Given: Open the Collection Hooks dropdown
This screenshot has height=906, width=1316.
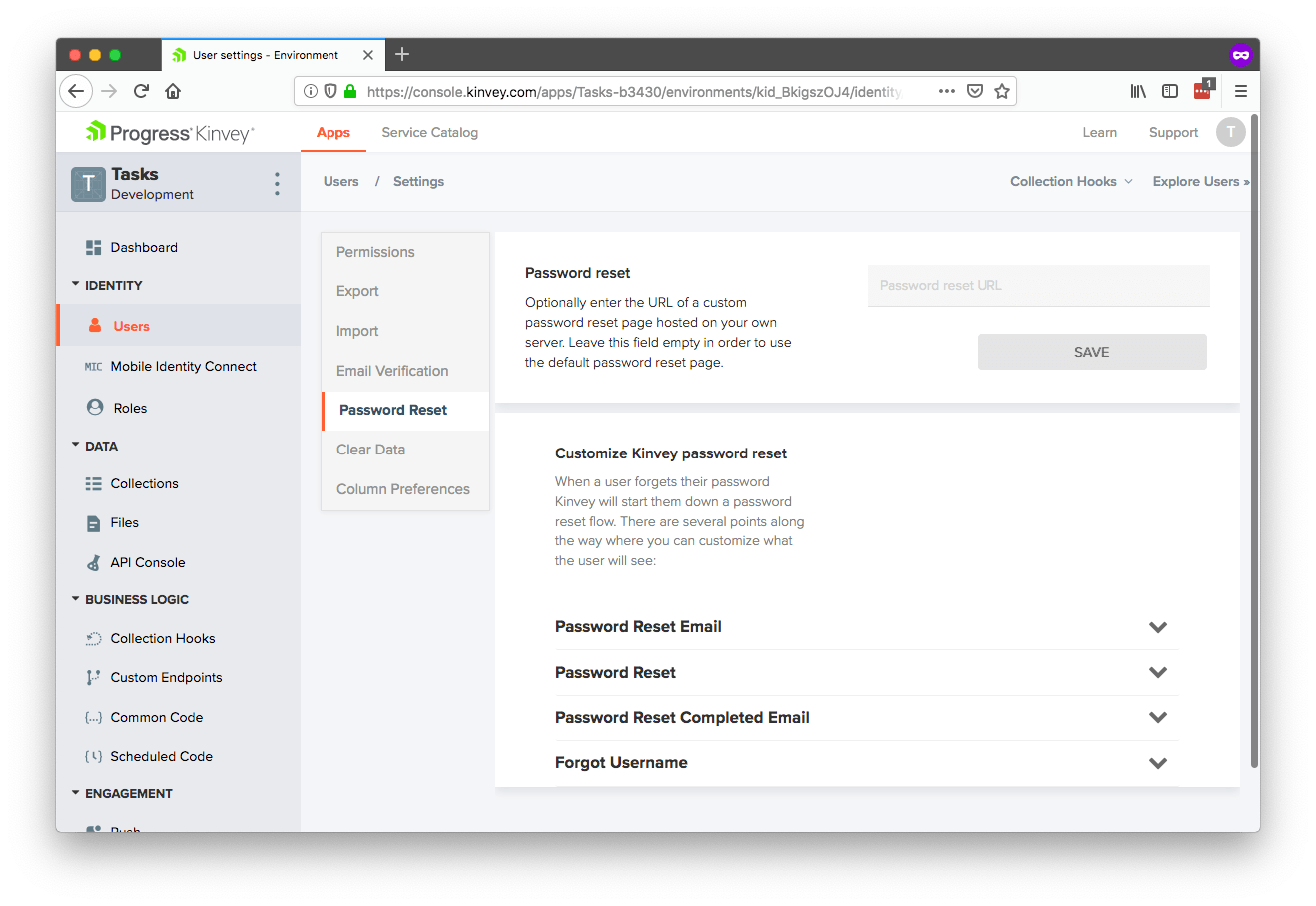Looking at the screenshot, I should point(1071,181).
